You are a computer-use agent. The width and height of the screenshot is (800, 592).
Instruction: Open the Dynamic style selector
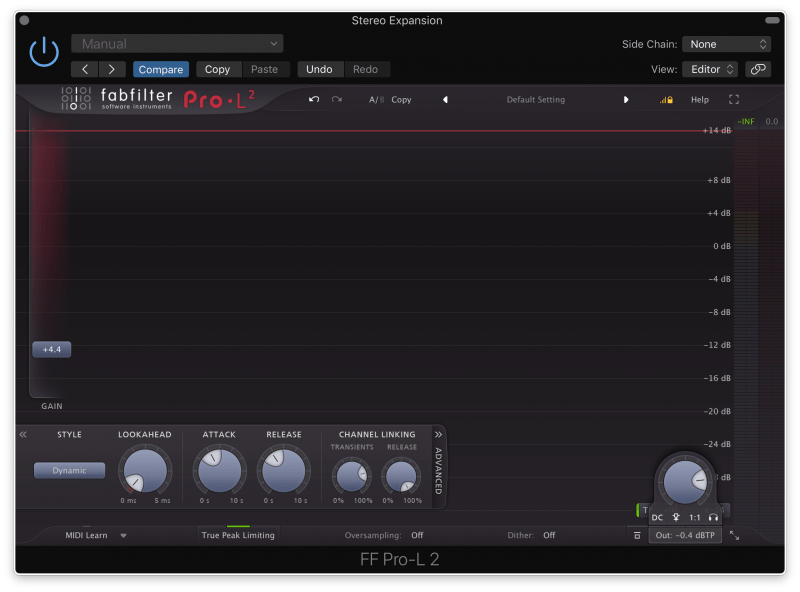click(69, 471)
